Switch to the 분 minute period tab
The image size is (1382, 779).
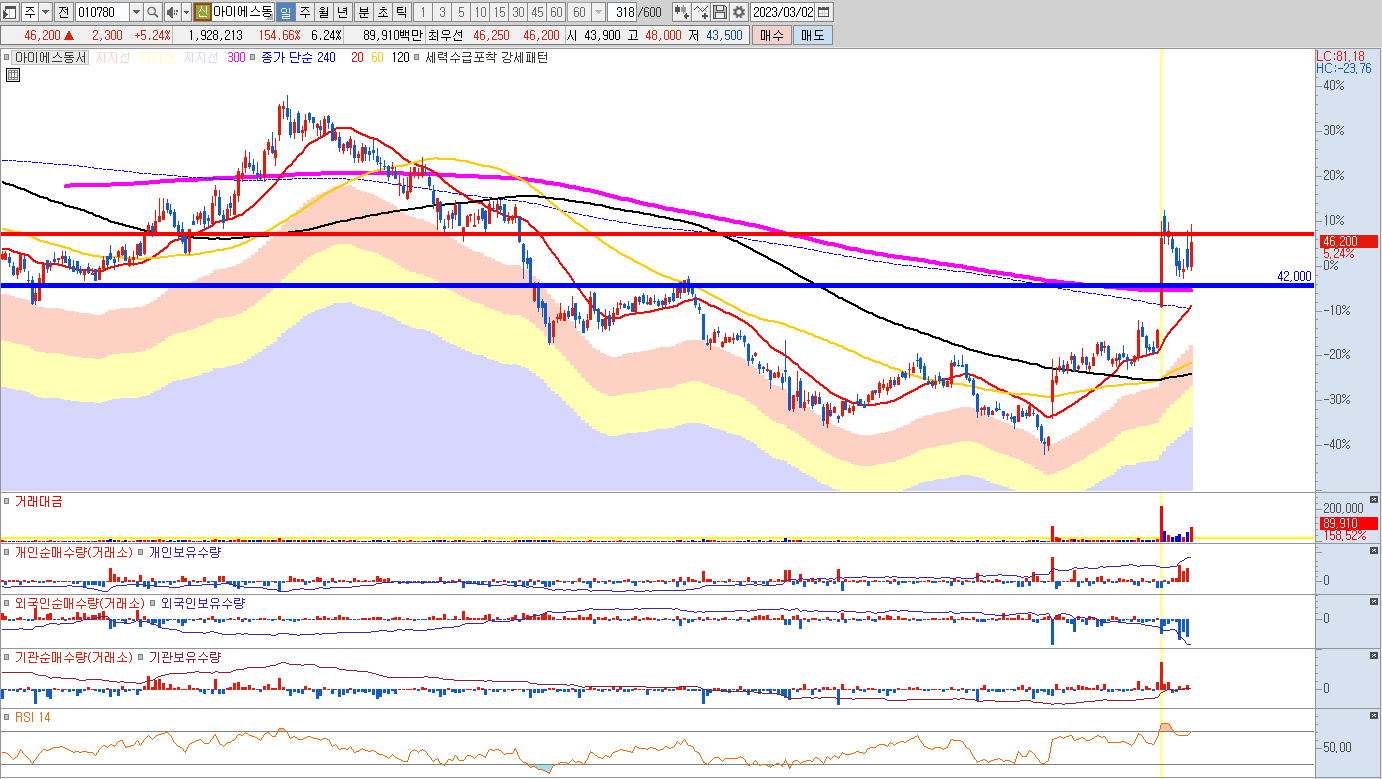click(363, 12)
